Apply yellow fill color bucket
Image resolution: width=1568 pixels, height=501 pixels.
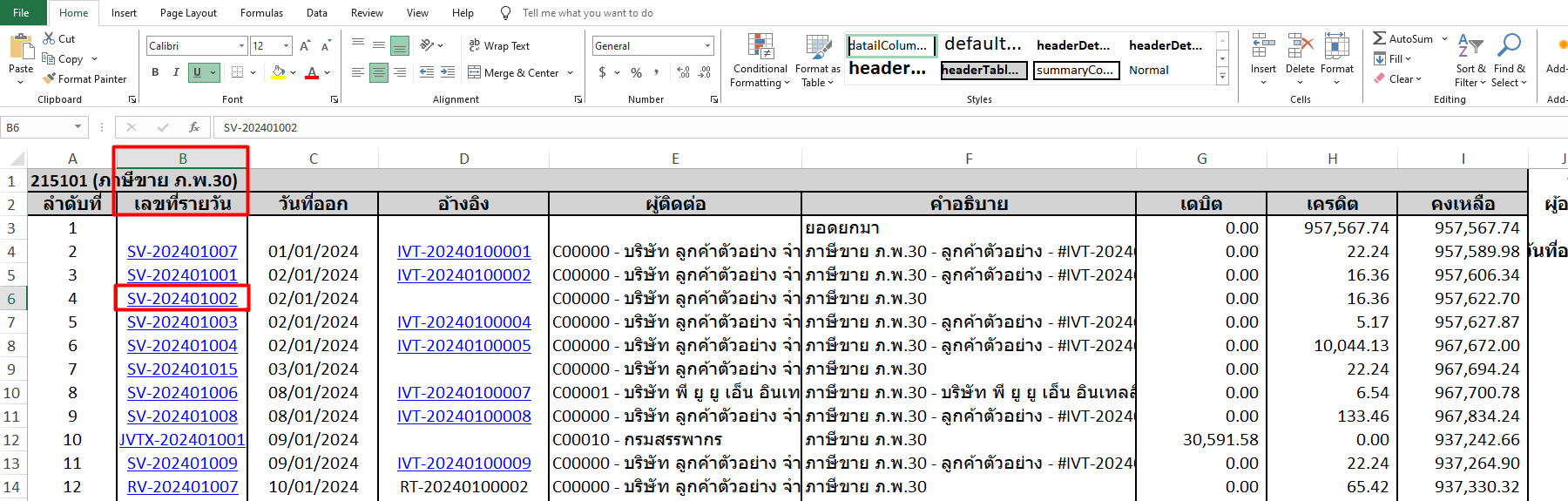[x=278, y=72]
